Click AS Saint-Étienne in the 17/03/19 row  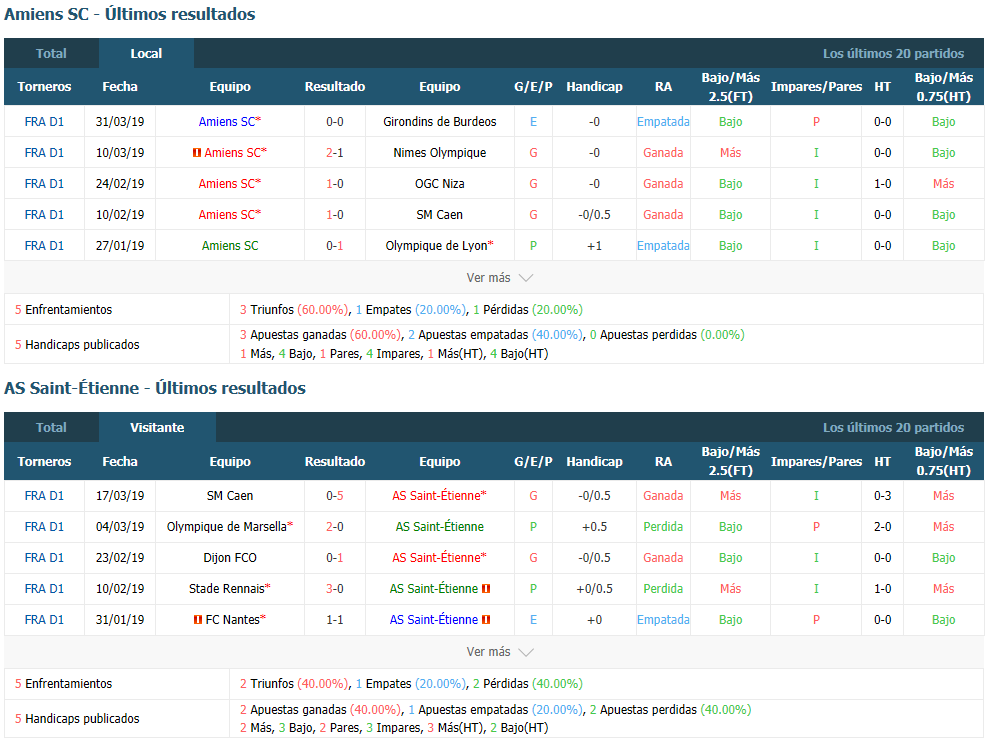point(436,496)
